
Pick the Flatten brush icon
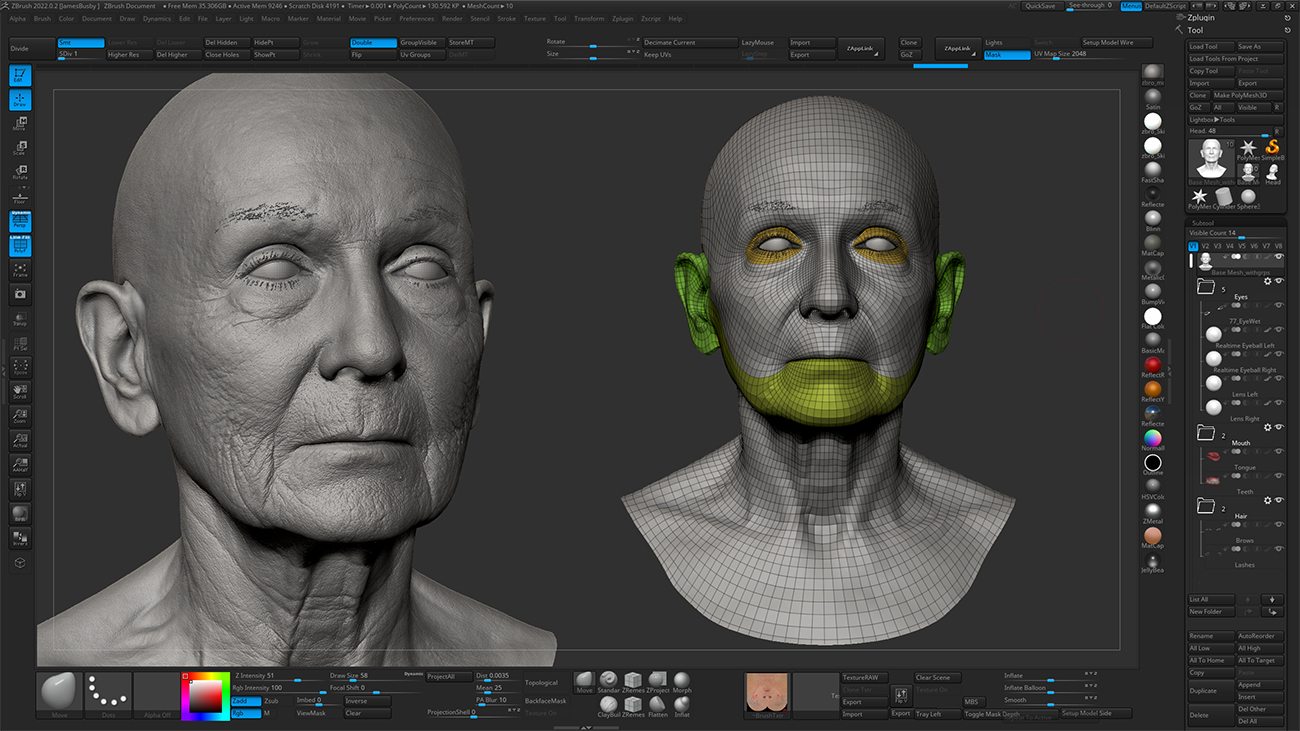pyautogui.click(x=658, y=704)
